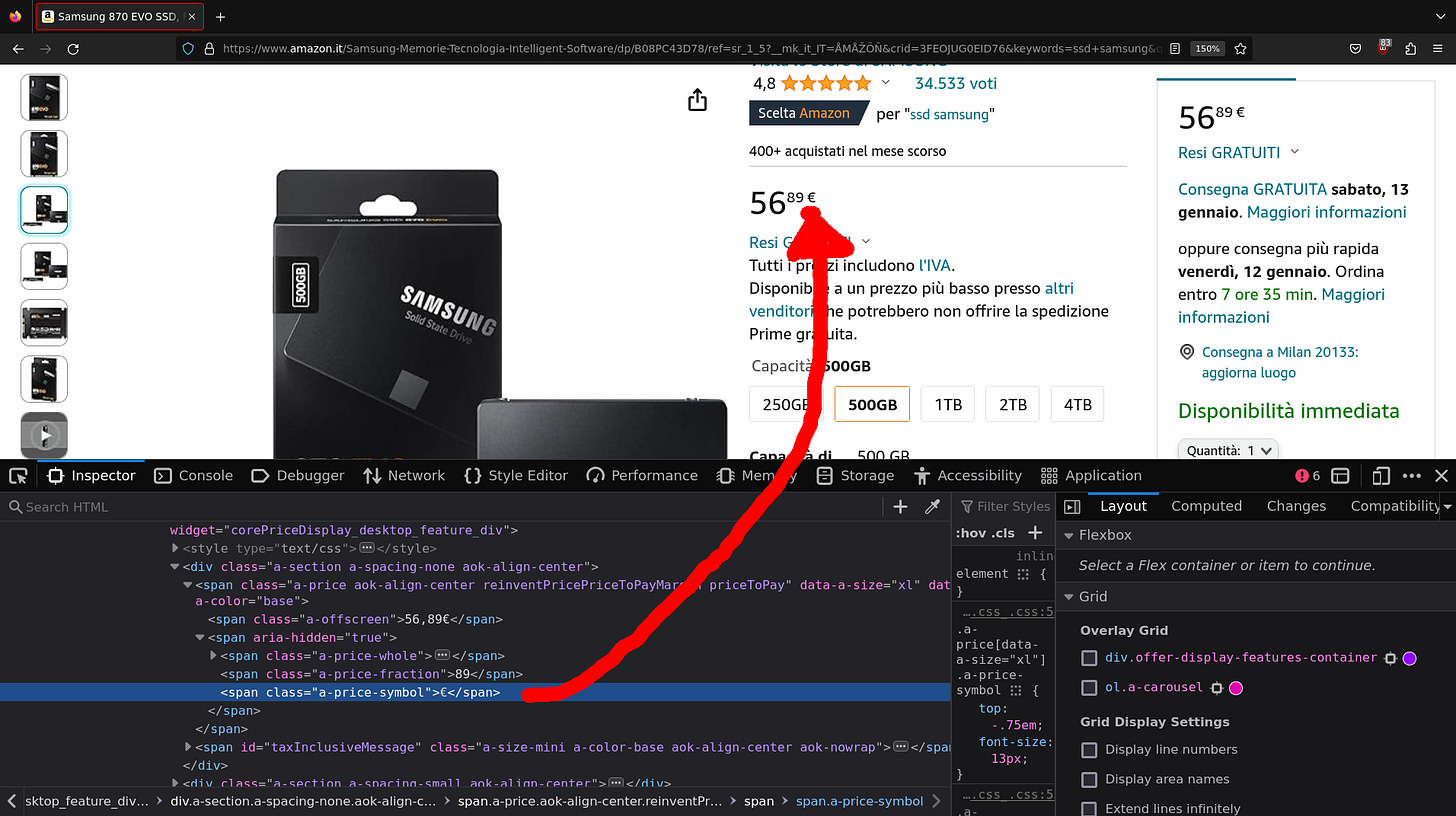Select the 1TB capacity button

coord(947,404)
